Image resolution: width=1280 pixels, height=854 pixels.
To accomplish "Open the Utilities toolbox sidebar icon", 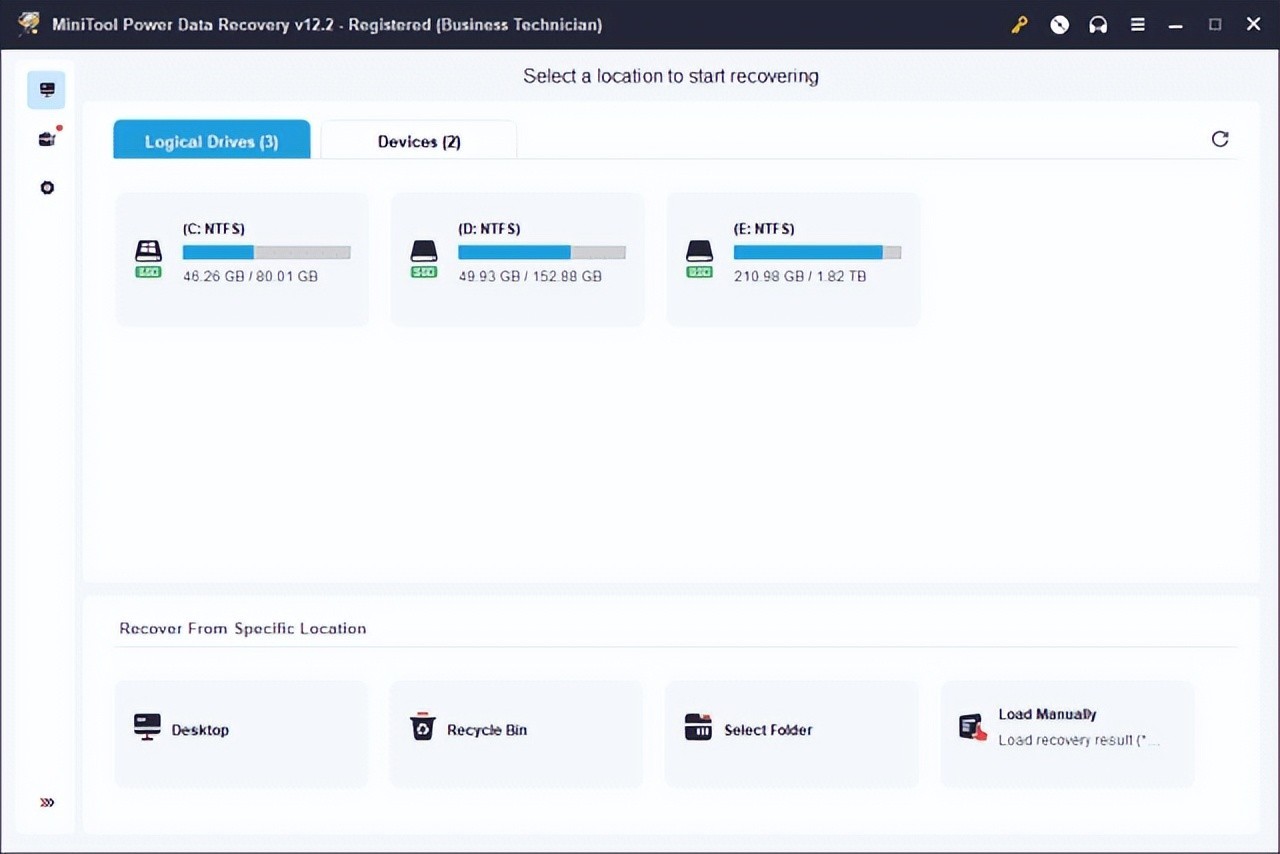I will click(47, 139).
